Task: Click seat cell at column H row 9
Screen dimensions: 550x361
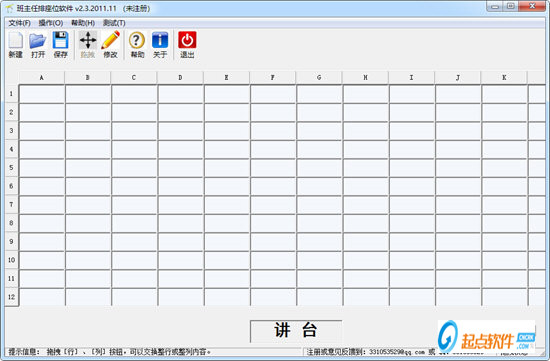Action: pyautogui.click(x=366, y=242)
